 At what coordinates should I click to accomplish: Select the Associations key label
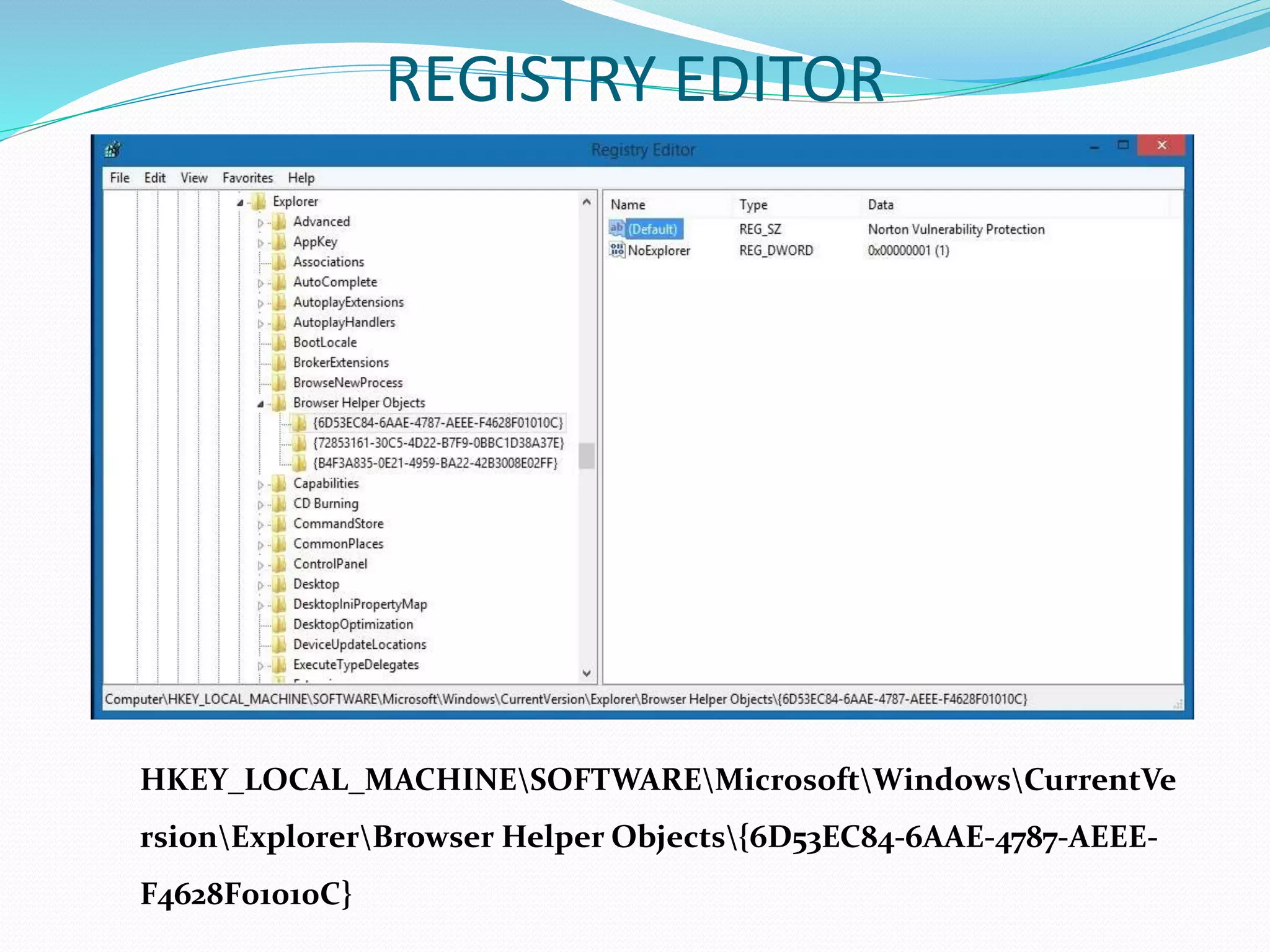329,262
